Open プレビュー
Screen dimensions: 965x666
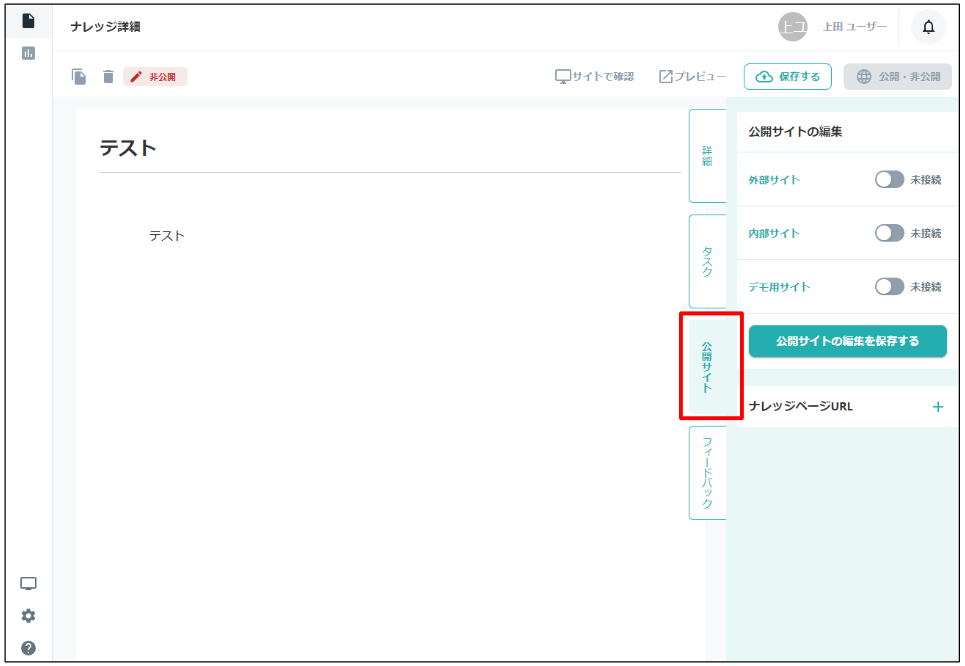pyautogui.click(x=692, y=77)
